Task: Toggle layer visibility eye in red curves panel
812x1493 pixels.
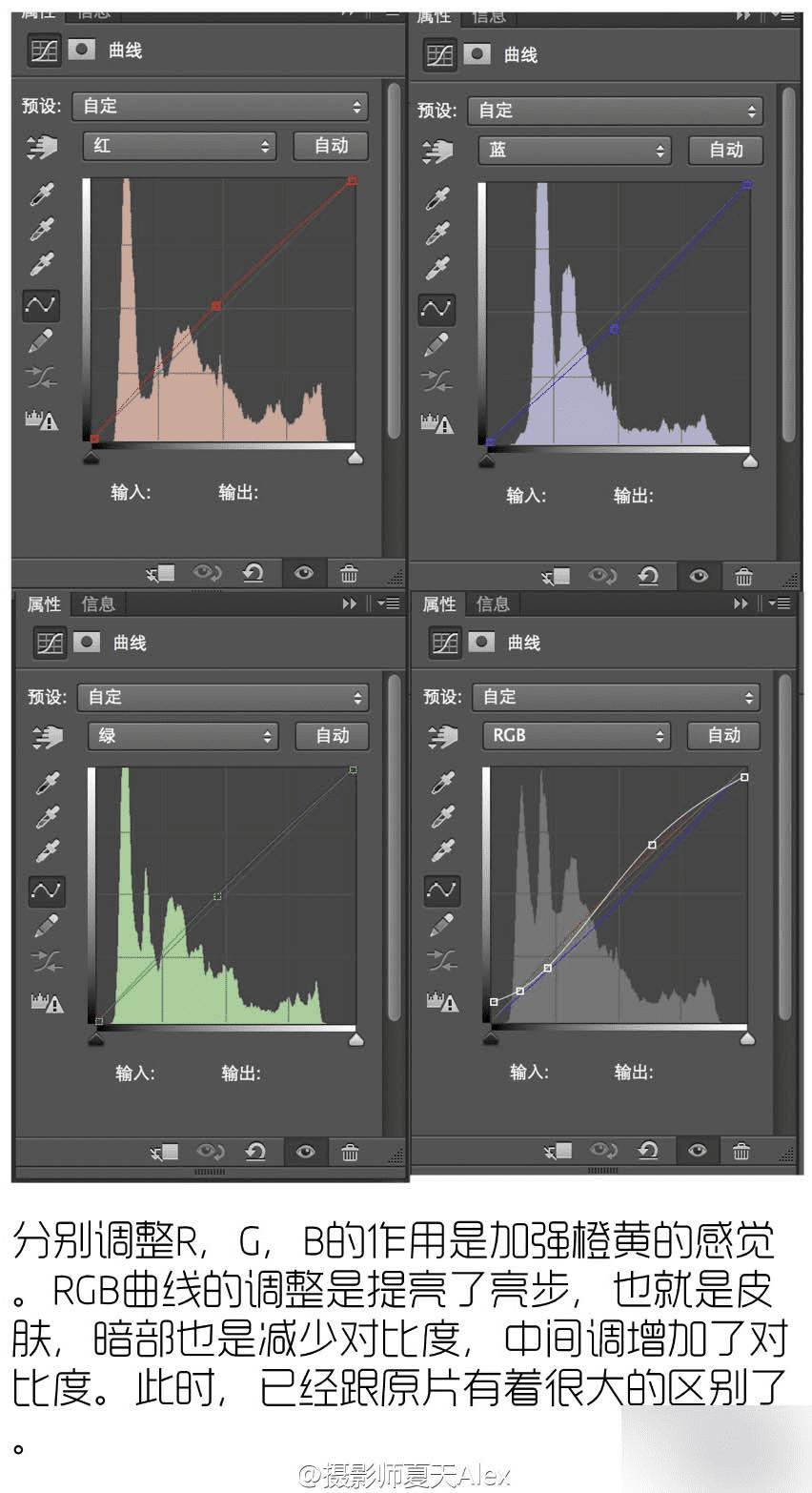Action: click(x=304, y=573)
